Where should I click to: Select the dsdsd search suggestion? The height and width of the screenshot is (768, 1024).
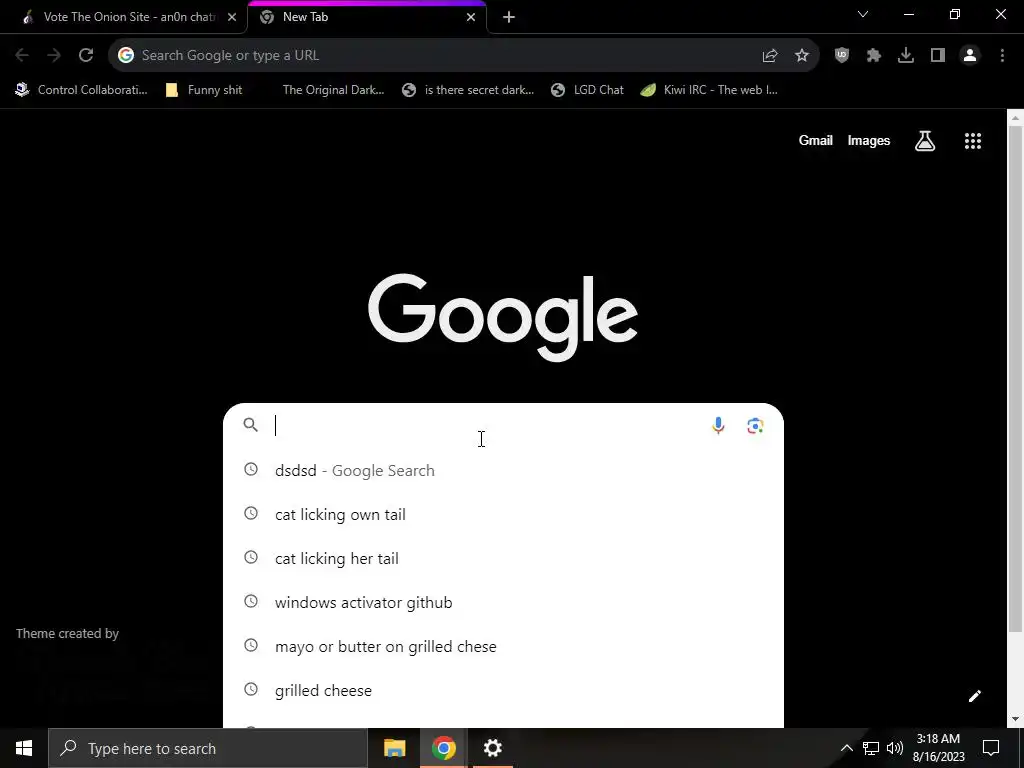pos(503,470)
